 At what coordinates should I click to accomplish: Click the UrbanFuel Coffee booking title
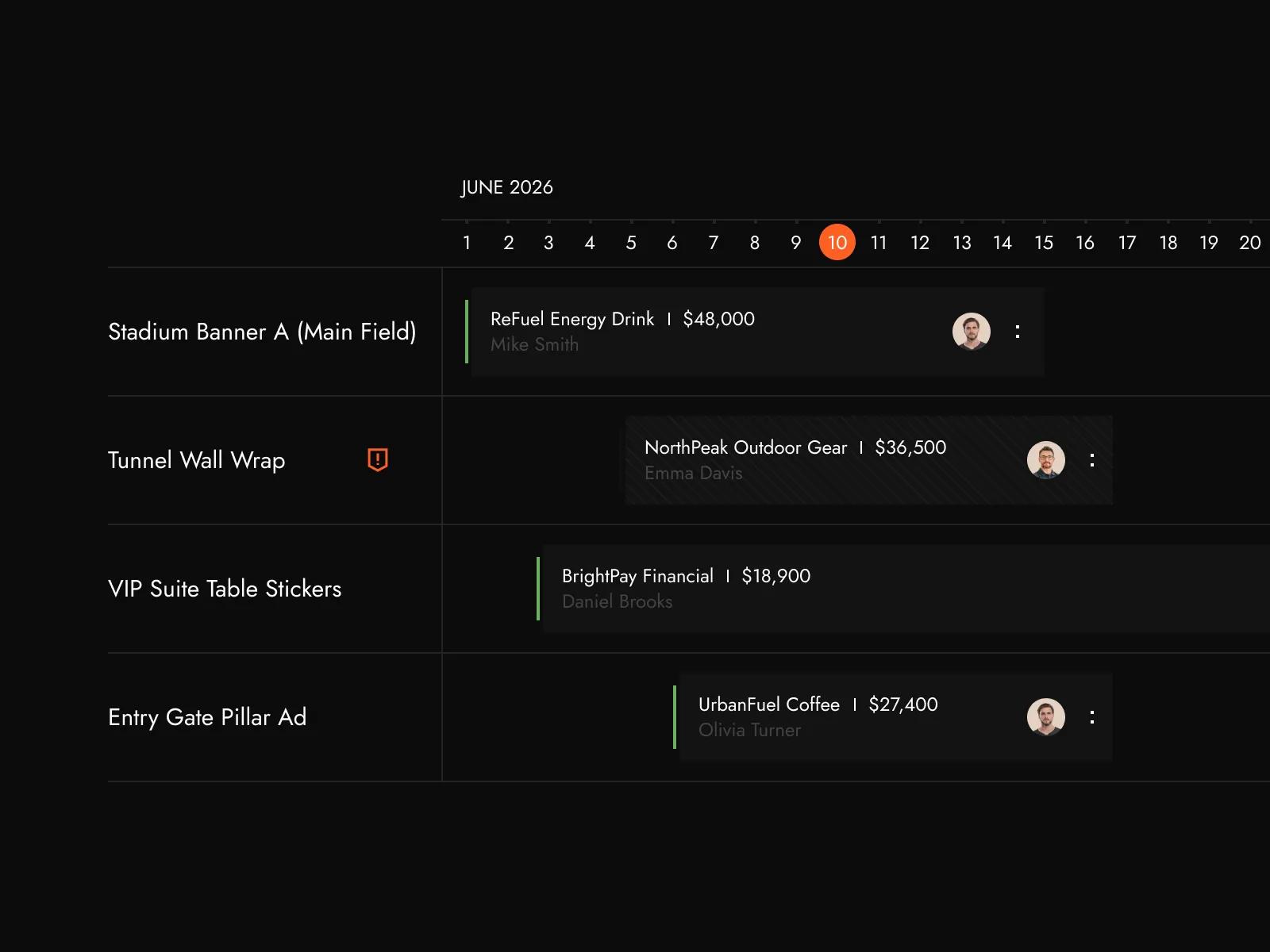(x=769, y=704)
